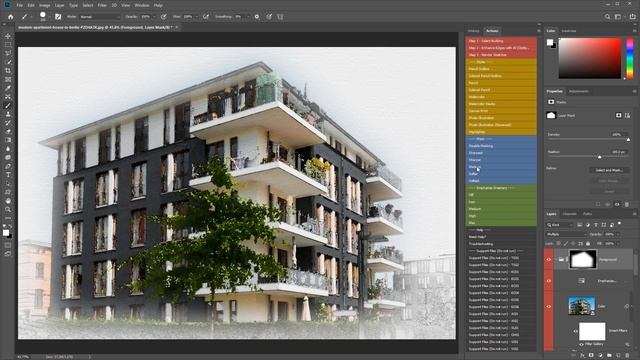Toggle airbrush build-up mode
Viewport: 640px width, 360px height.
[206, 17]
